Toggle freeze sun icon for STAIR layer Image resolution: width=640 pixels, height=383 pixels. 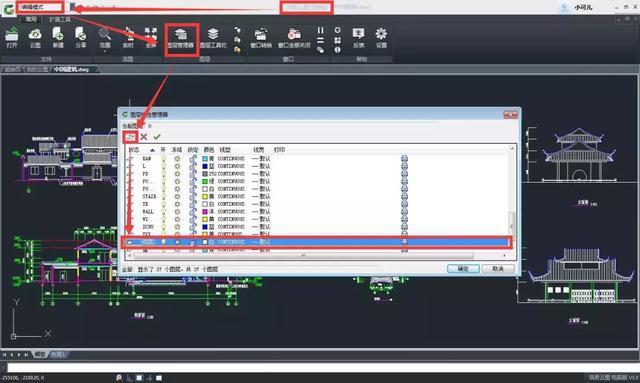[x=177, y=196]
